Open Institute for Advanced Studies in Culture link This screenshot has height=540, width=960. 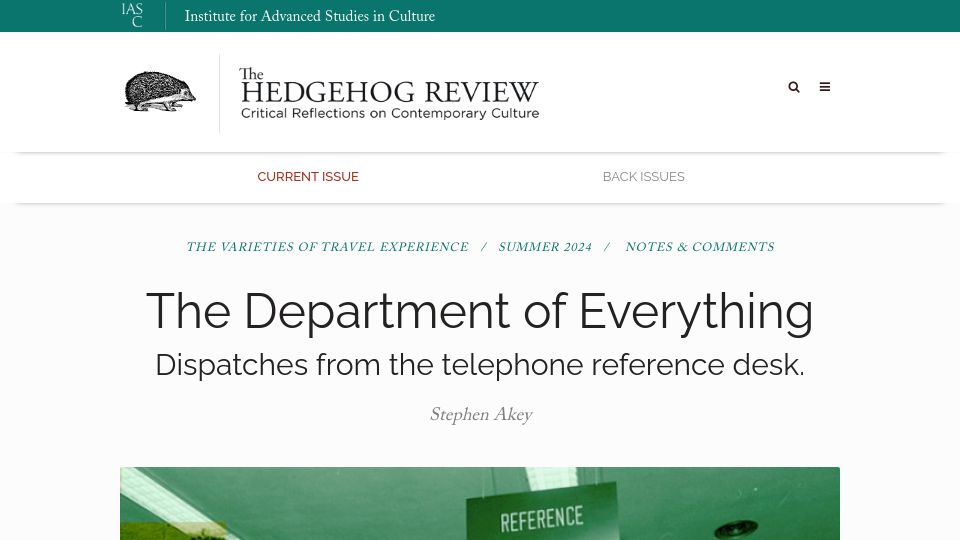pyautogui.click(x=310, y=16)
